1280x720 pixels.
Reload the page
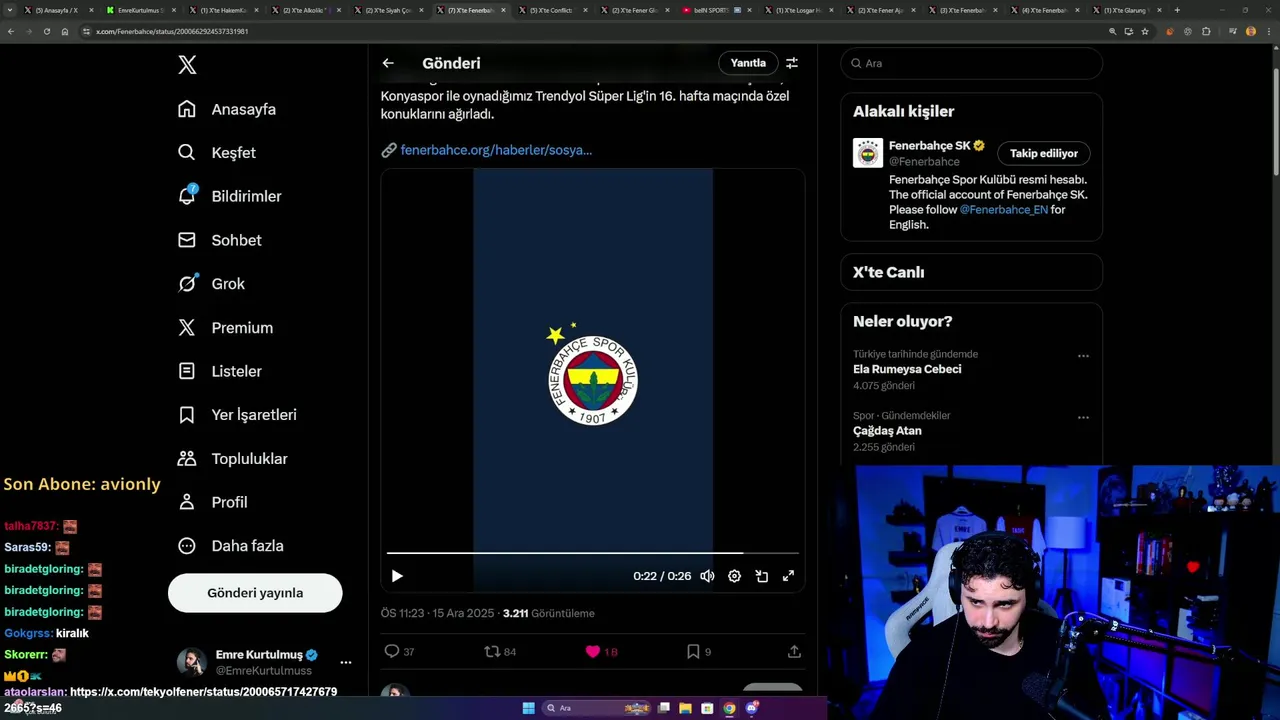[46, 31]
